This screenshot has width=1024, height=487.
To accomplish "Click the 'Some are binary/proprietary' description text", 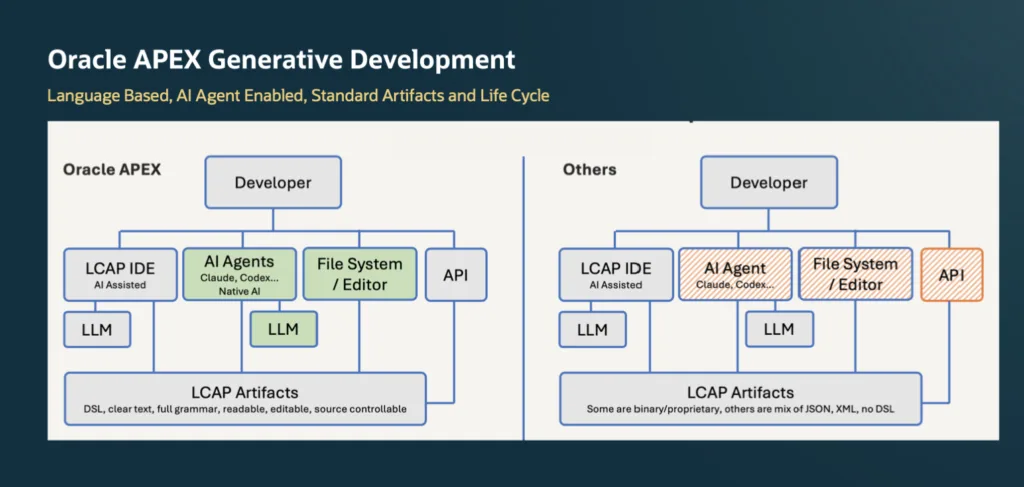I will point(741,409).
